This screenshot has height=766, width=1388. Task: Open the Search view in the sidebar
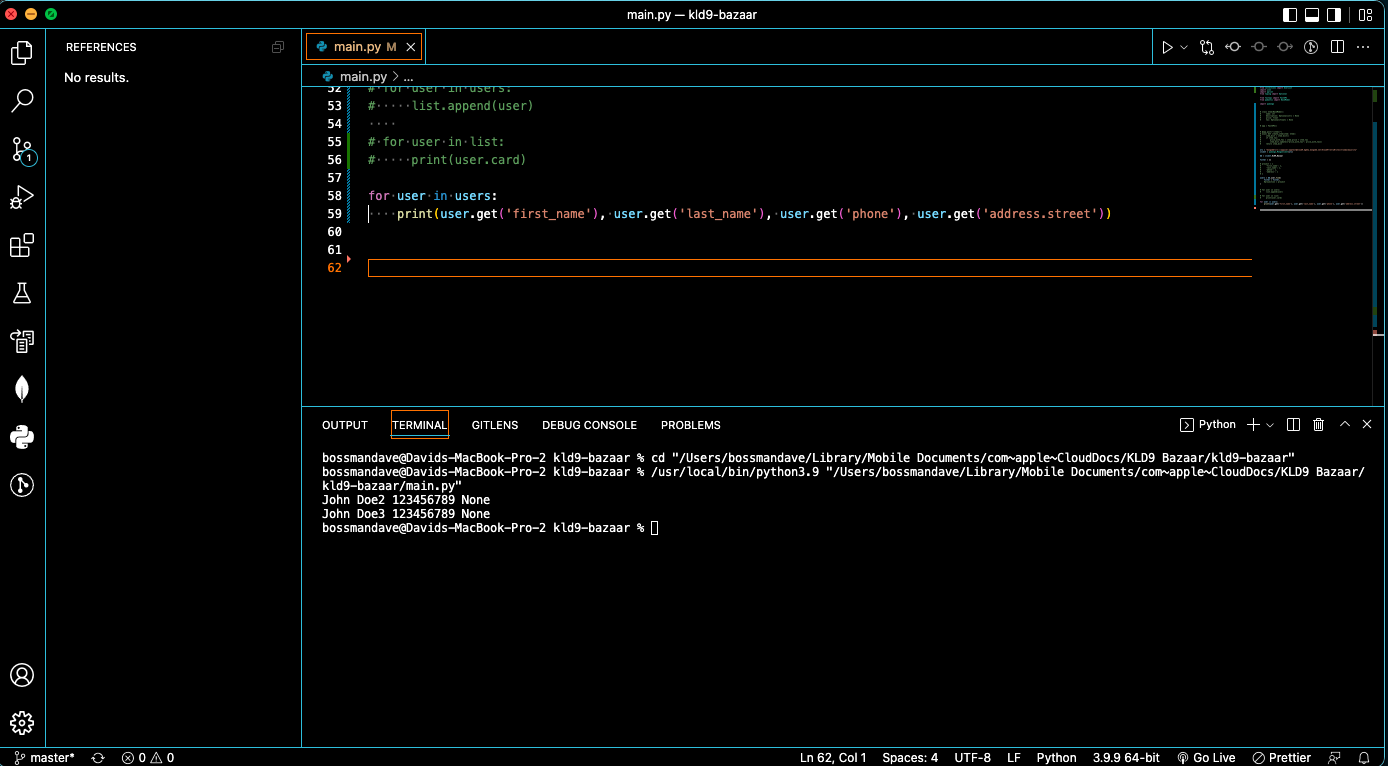22,100
